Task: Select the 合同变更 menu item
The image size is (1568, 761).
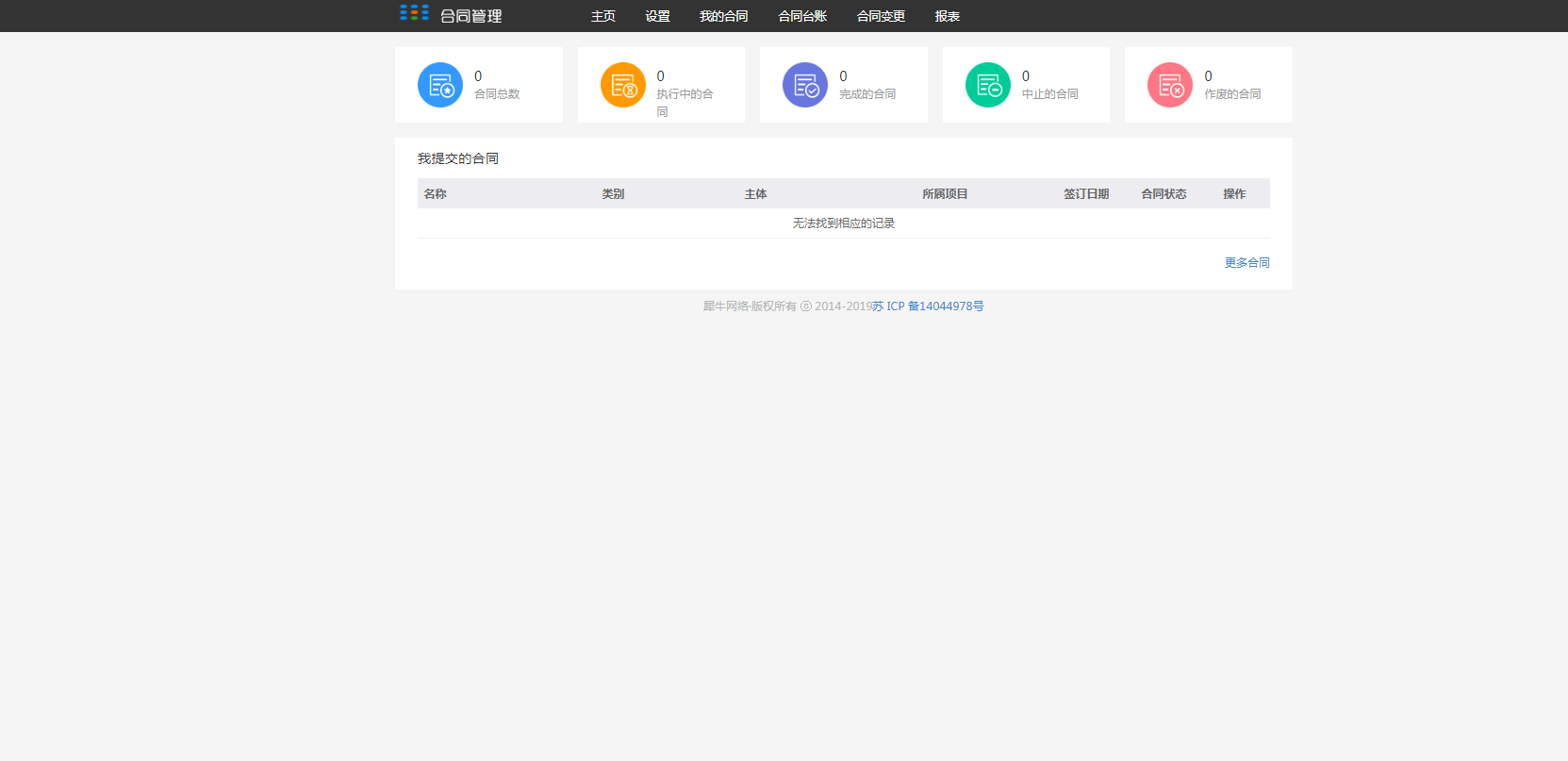Action: [881, 16]
